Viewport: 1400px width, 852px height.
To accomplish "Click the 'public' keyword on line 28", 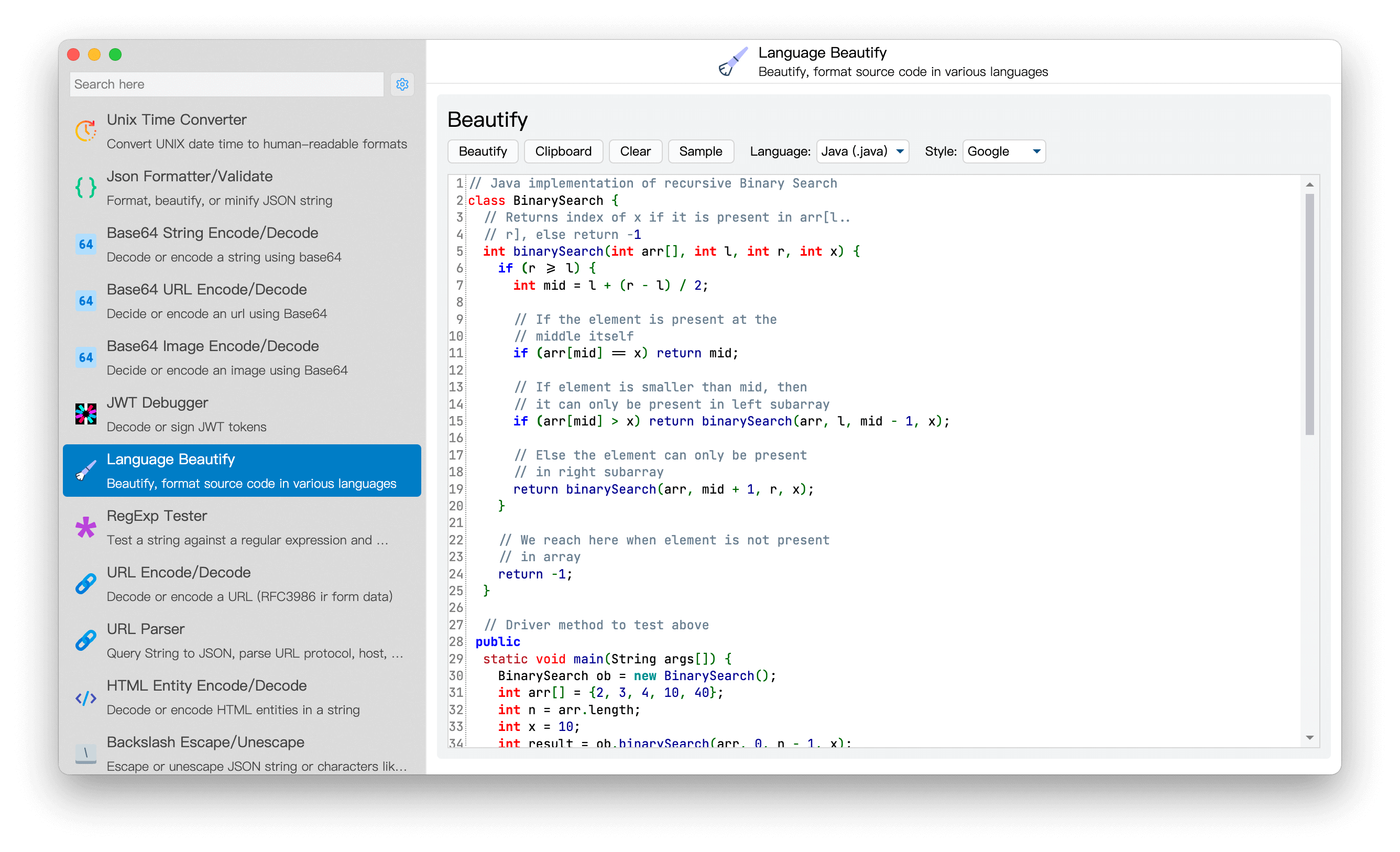I will 498,642.
